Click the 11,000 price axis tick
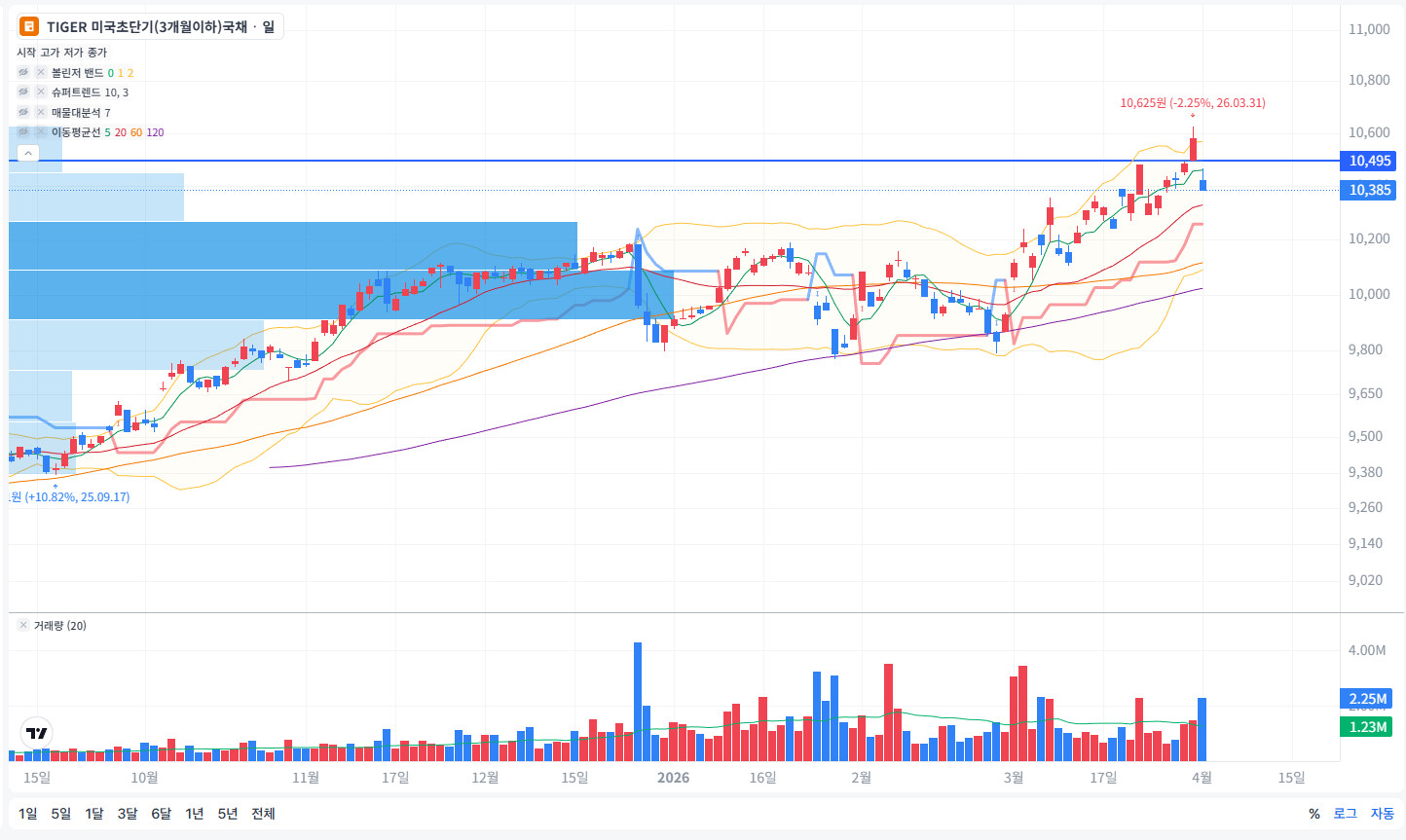The width and height of the screenshot is (1406, 840). click(1369, 29)
